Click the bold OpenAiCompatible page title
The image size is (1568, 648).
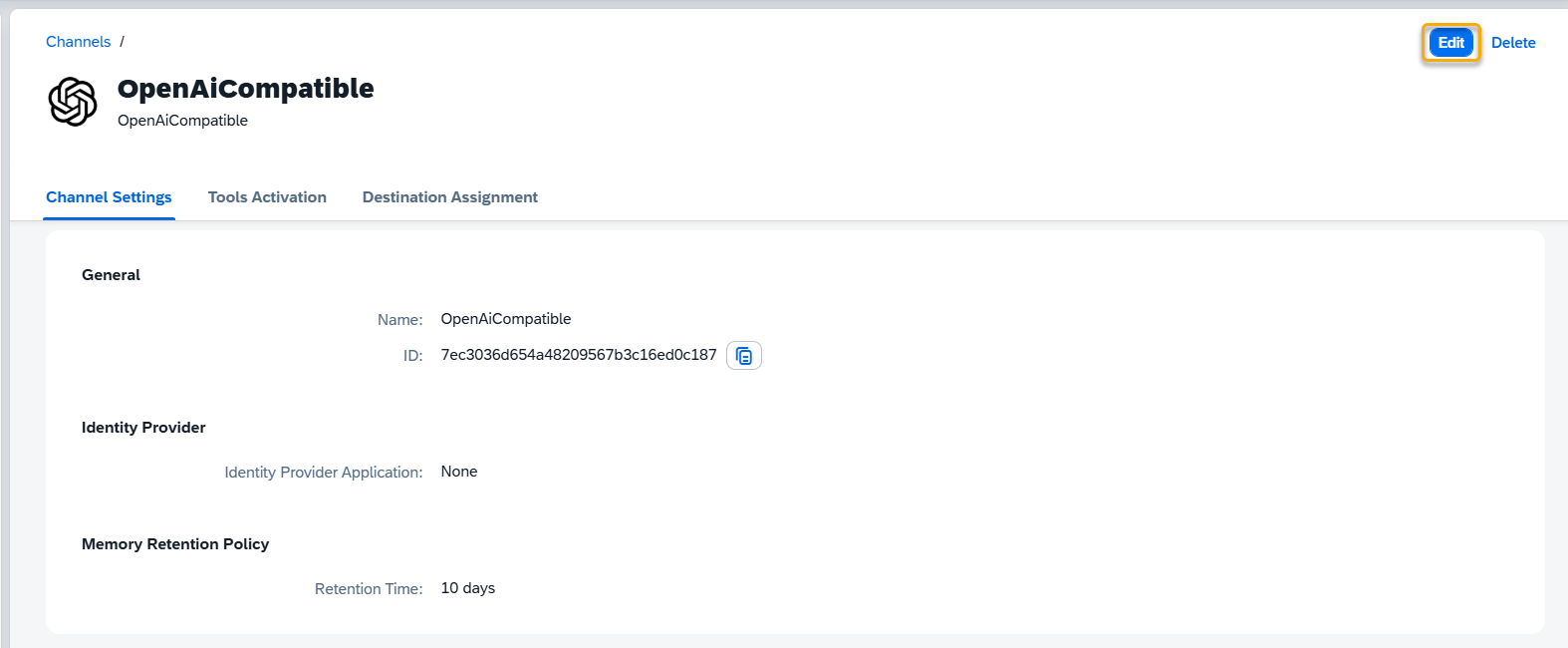pyautogui.click(x=246, y=89)
